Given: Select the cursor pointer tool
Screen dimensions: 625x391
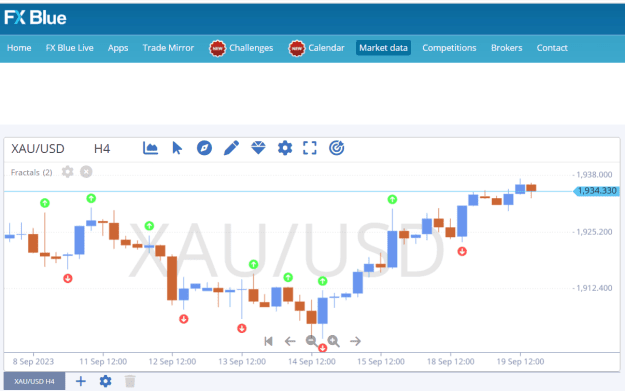Looking at the screenshot, I should pos(177,148).
